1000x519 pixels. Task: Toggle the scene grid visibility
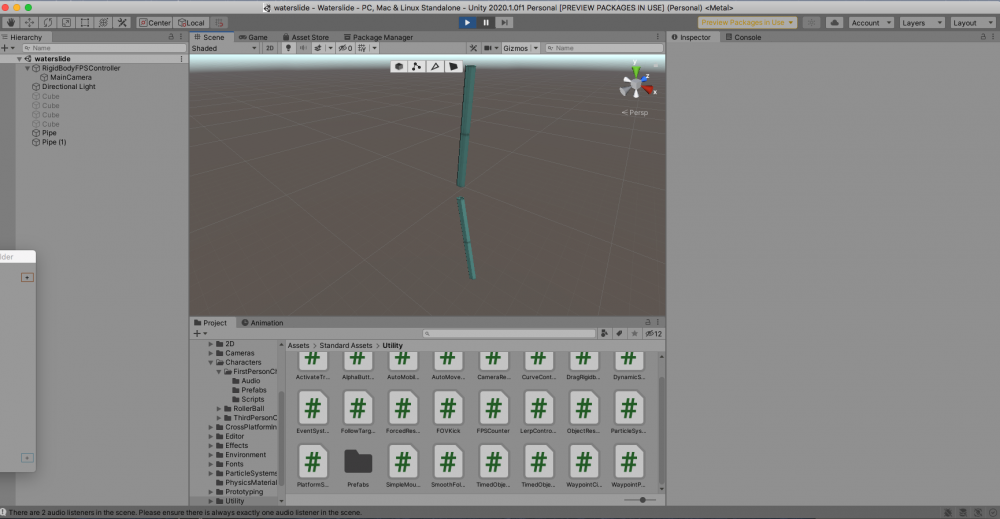click(x=362, y=48)
